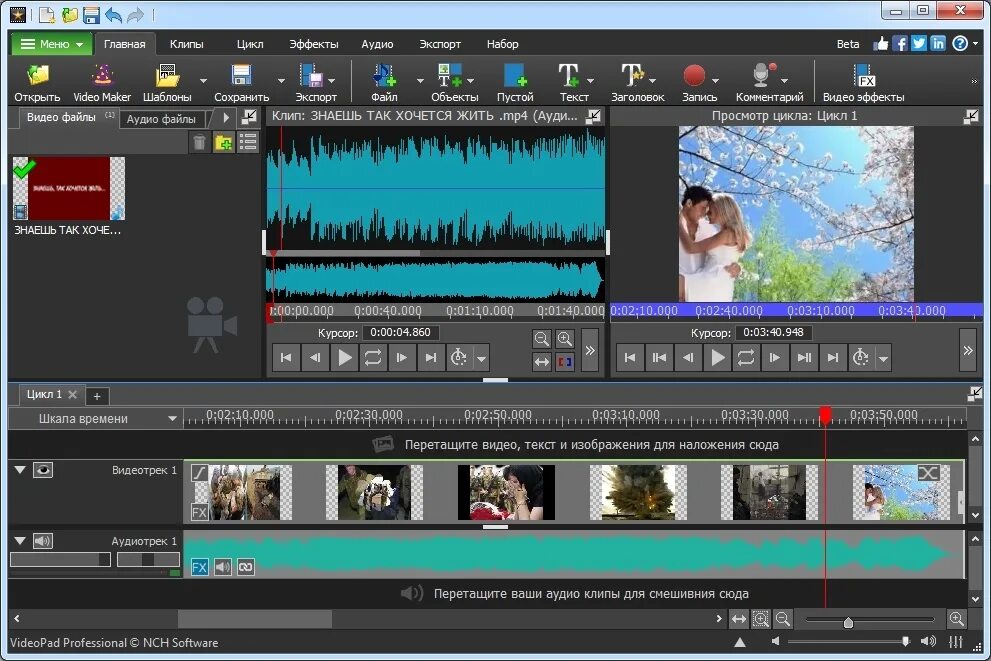Click the Файл add file icon
991x661 pixels.
pos(384,76)
